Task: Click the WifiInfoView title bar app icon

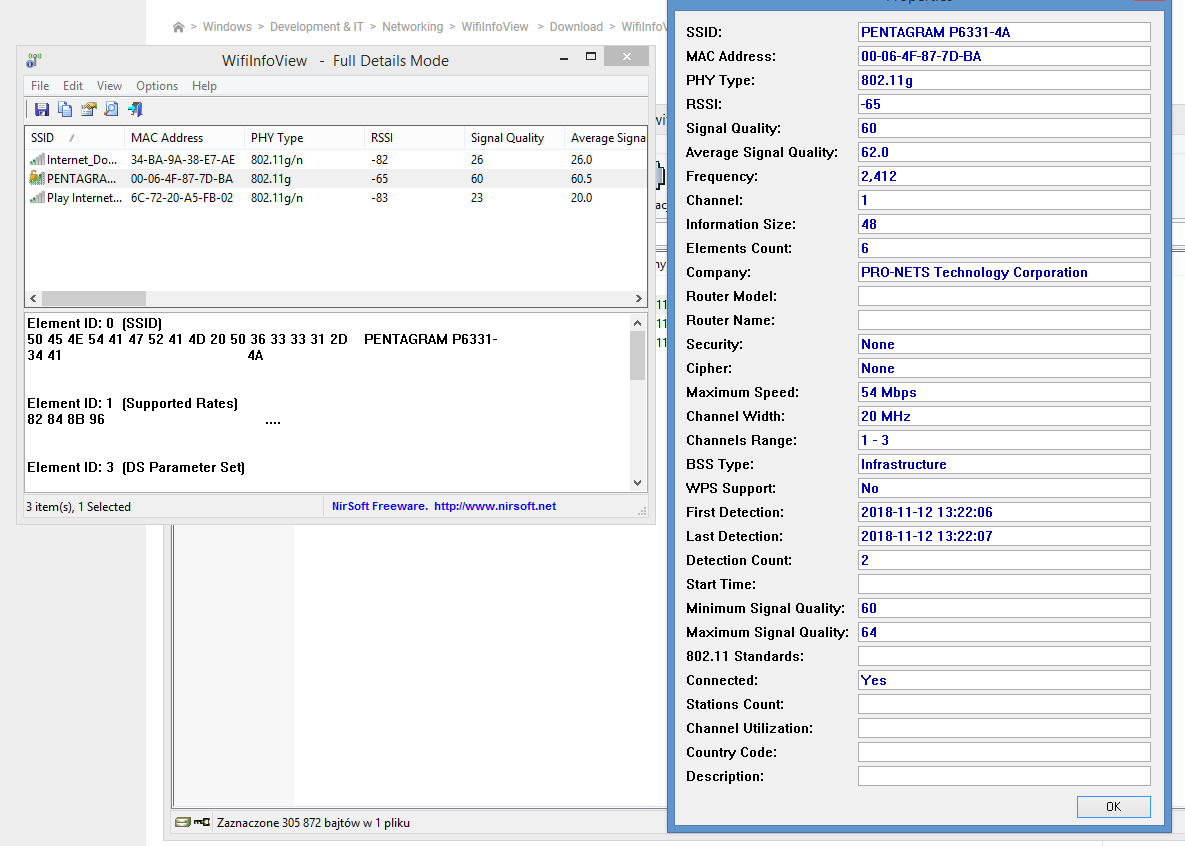Action: [34, 60]
